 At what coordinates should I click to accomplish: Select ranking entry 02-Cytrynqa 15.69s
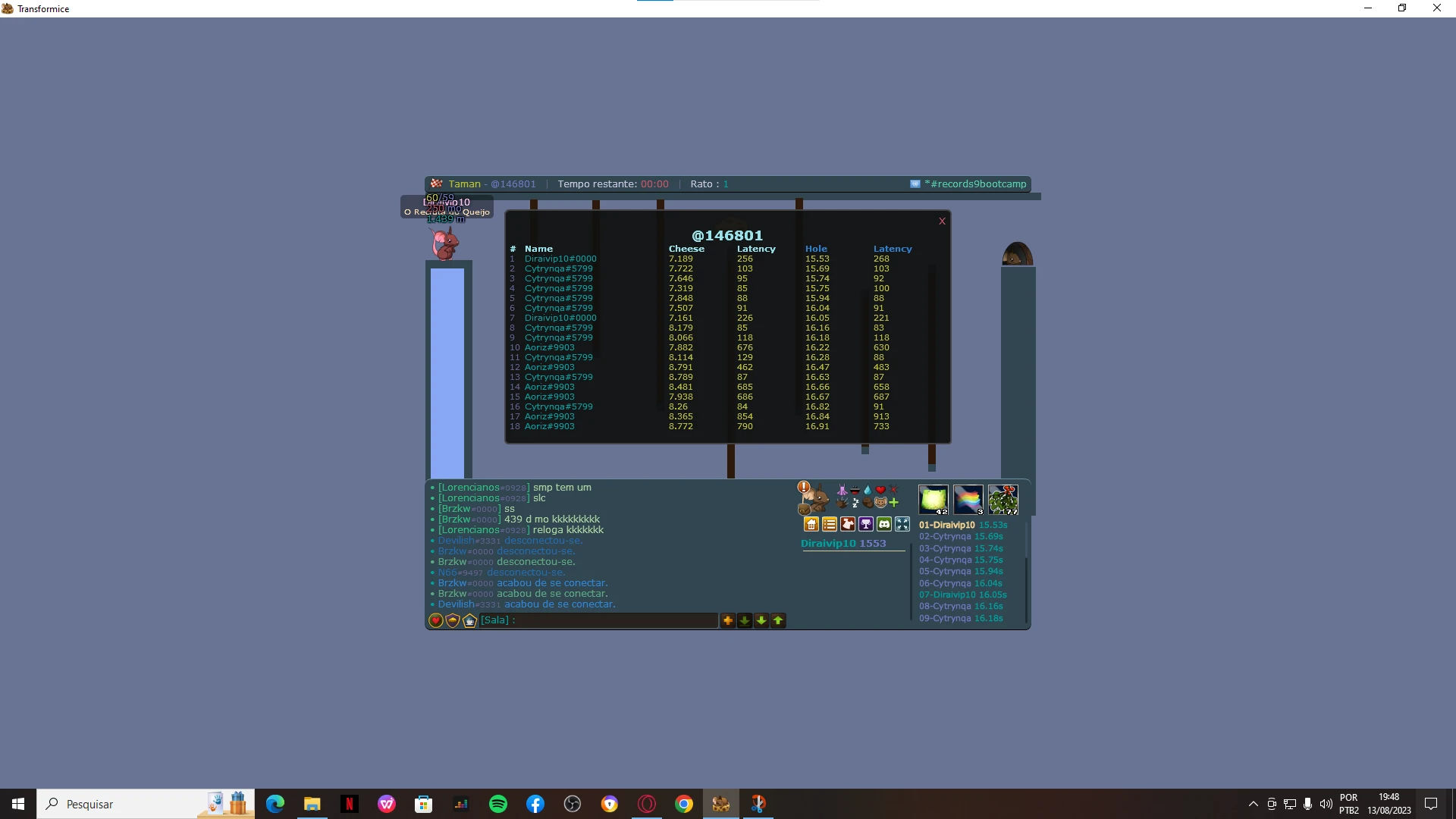(x=961, y=536)
